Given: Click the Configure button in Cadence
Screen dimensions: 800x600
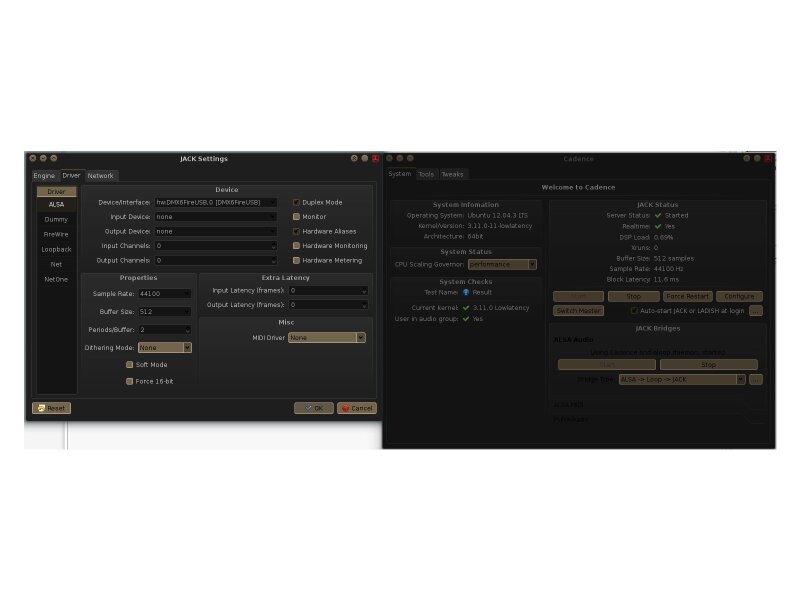Looking at the screenshot, I should (739, 296).
